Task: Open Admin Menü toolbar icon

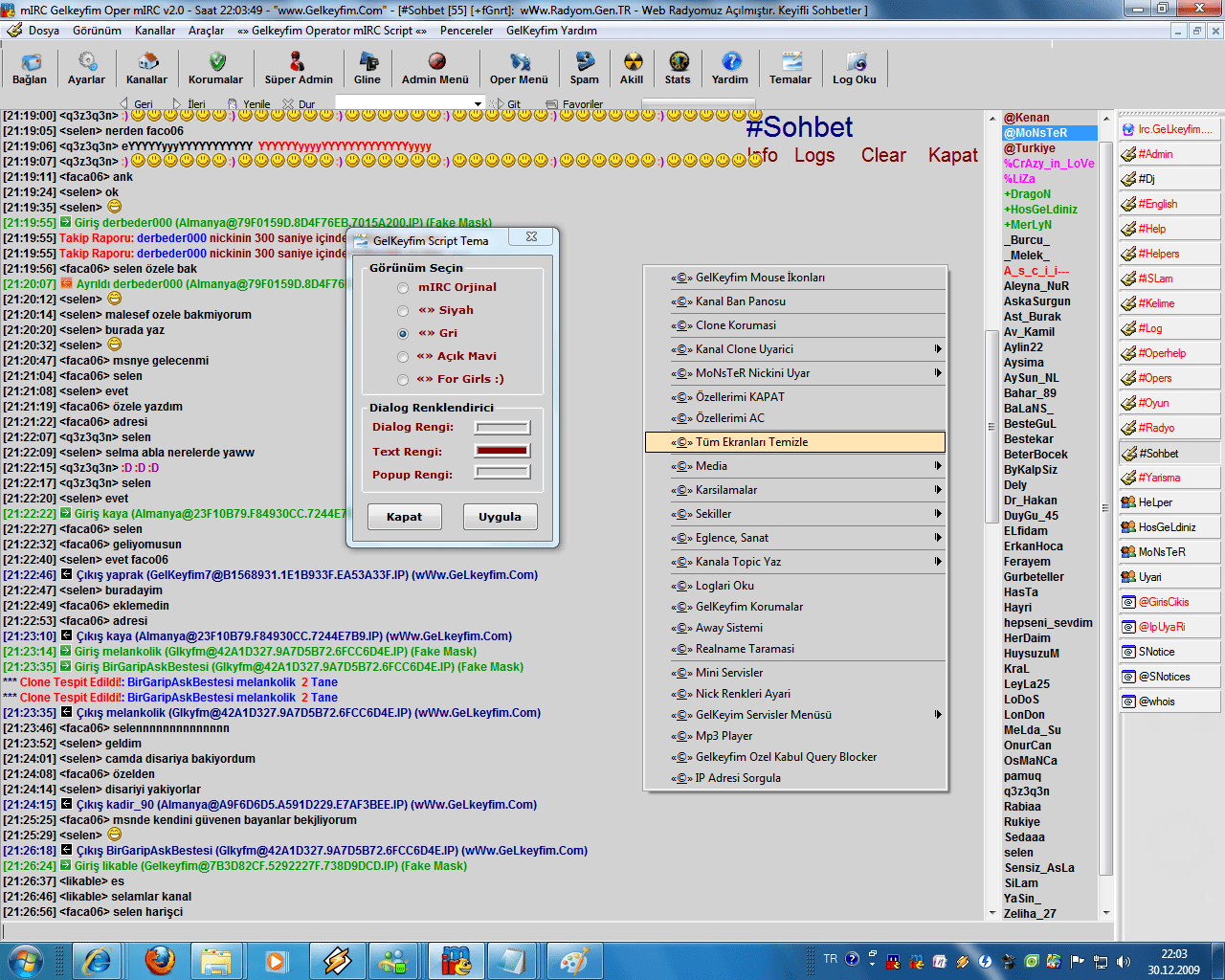Action: point(435,69)
